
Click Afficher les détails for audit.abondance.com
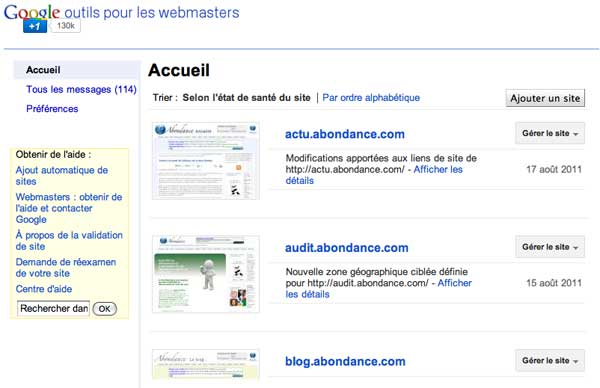[454, 283]
